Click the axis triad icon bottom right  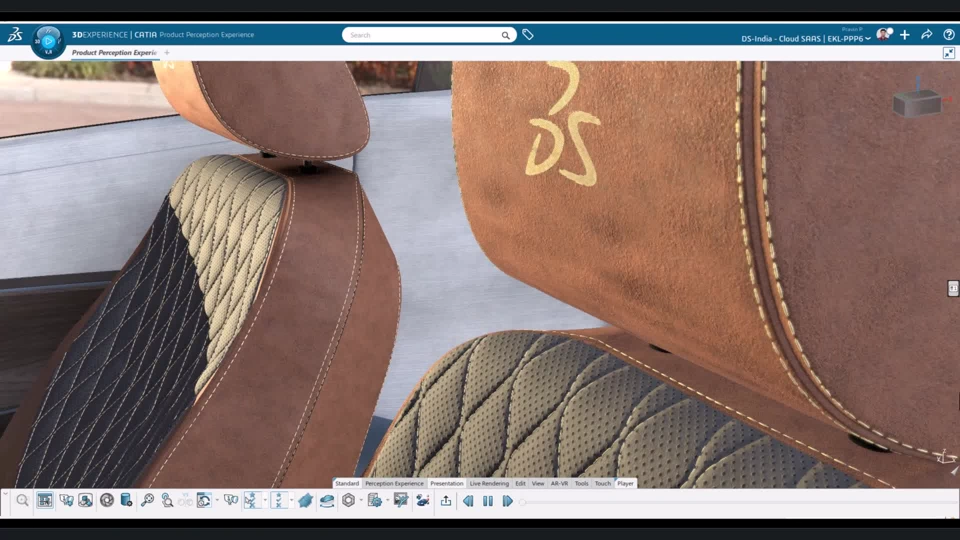945,457
